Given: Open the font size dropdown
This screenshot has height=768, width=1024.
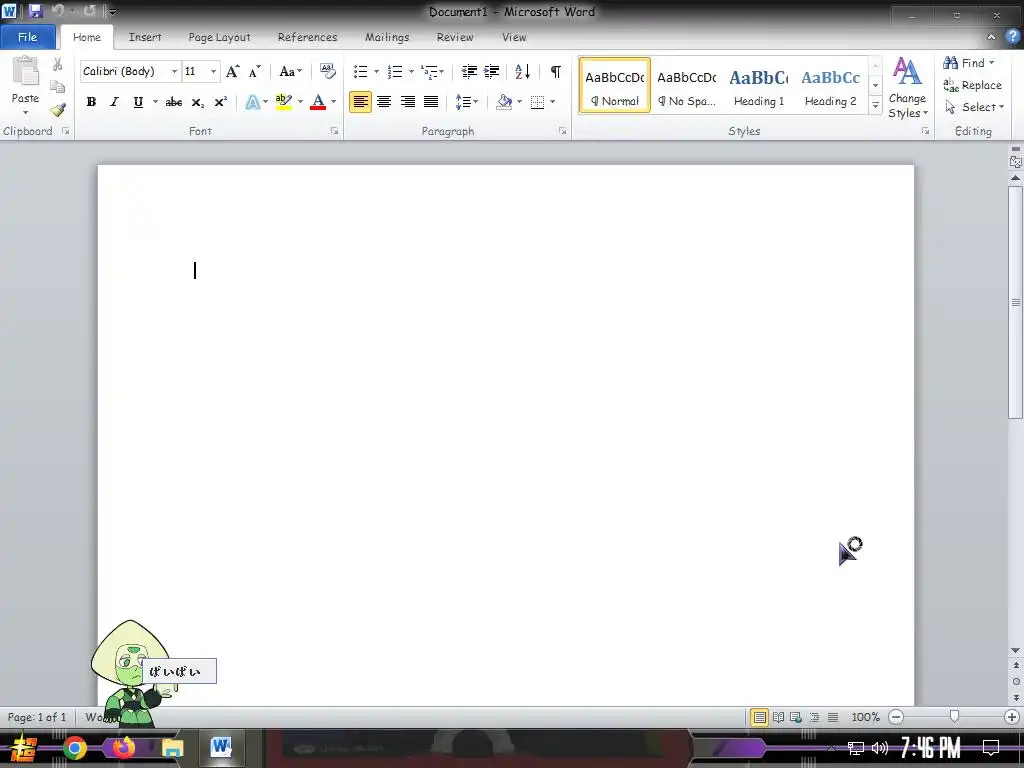Looking at the screenshot, I should point(213,71).
